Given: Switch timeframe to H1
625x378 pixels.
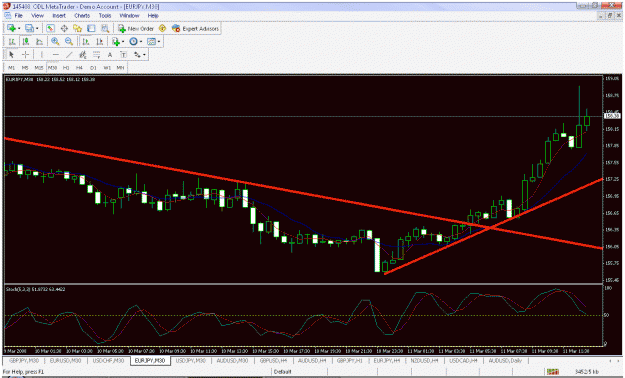Looking at the screenshot, I should click(x=66, y=68).
